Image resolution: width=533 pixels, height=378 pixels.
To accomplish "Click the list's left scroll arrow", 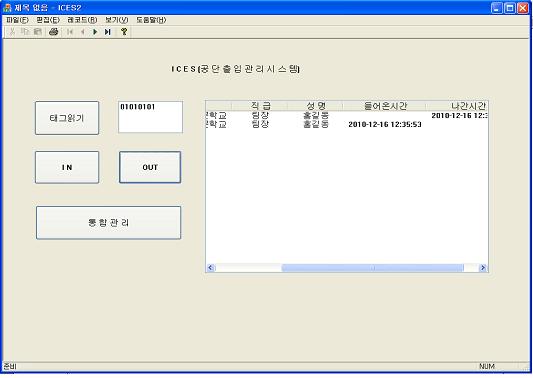I will tap(210, 268).
